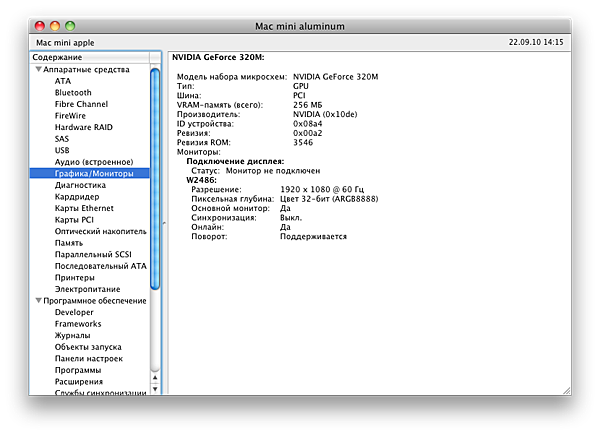Open Hardware RAID information

click(x=83, y=127)
